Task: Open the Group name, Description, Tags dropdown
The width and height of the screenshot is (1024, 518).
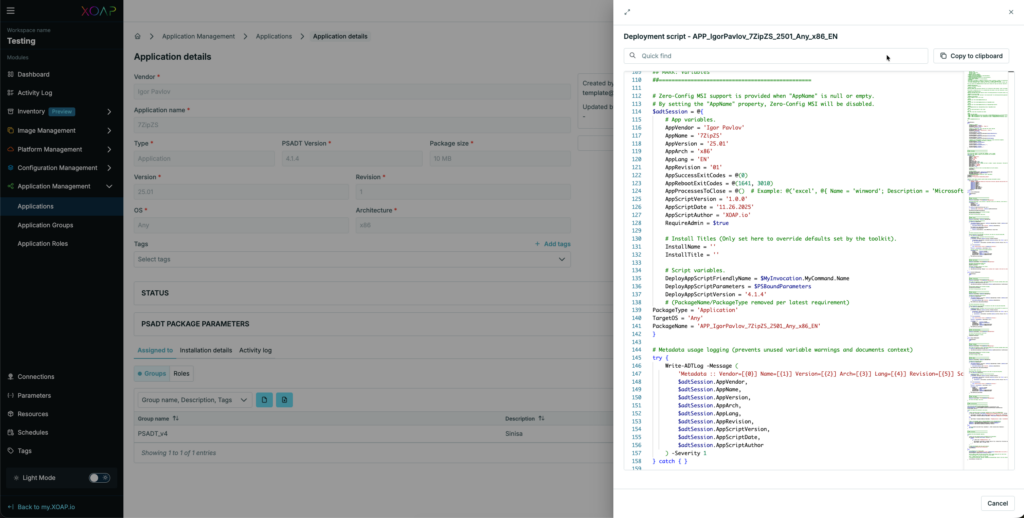Action: [194, 400]
